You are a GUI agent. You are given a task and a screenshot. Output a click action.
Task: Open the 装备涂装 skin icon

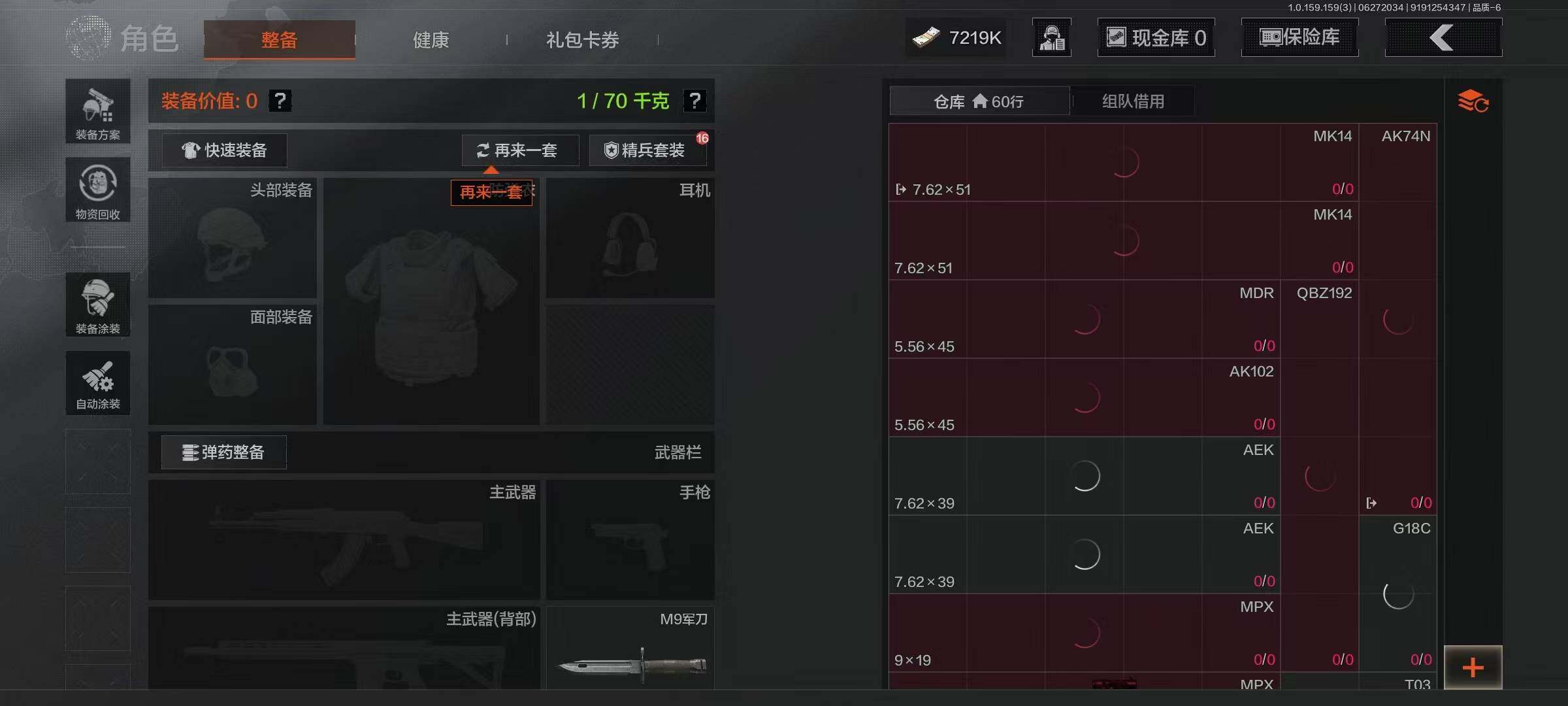click(x=98, y=305)
